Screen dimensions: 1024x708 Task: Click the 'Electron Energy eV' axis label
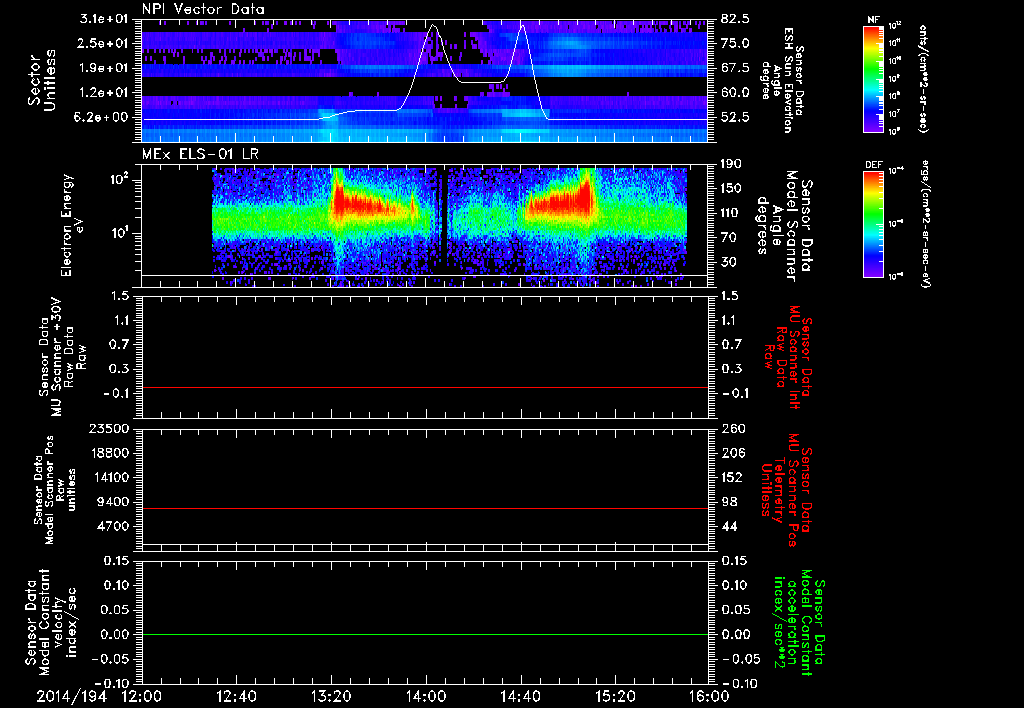tap(72, 225)
